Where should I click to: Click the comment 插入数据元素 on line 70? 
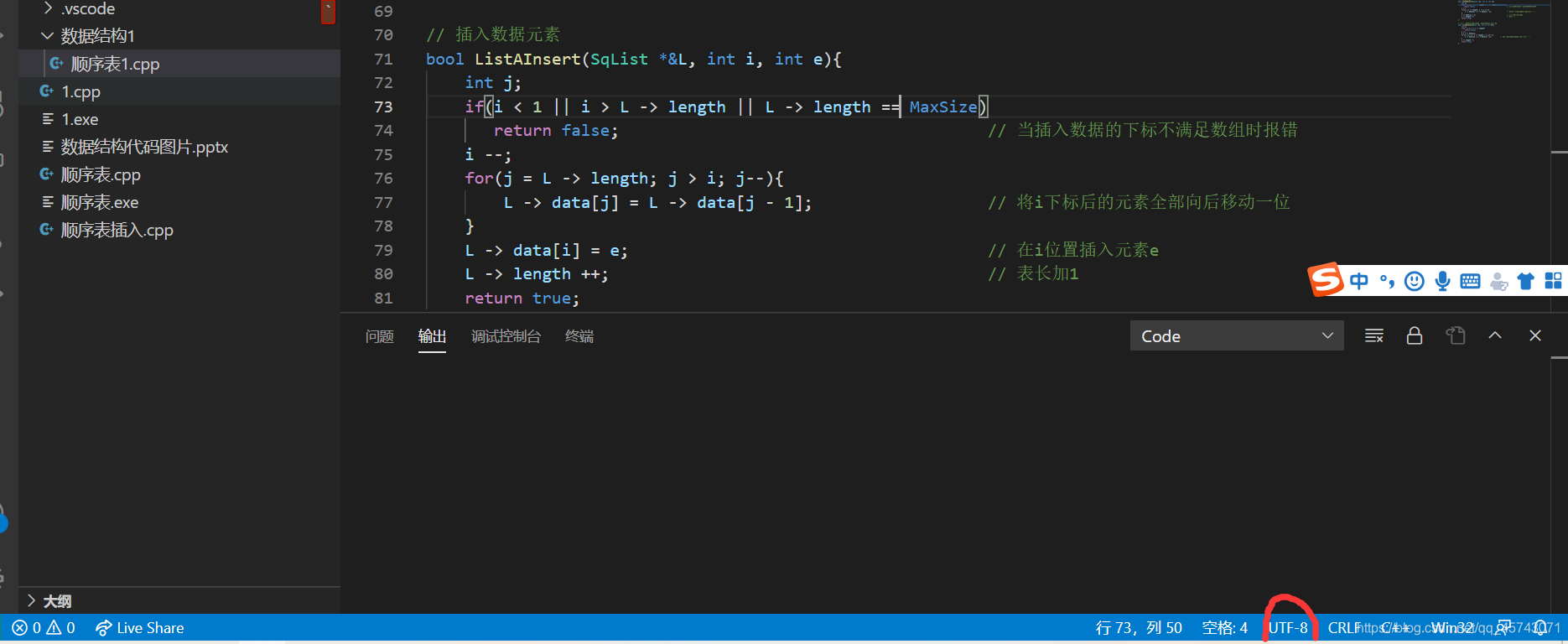507,34
